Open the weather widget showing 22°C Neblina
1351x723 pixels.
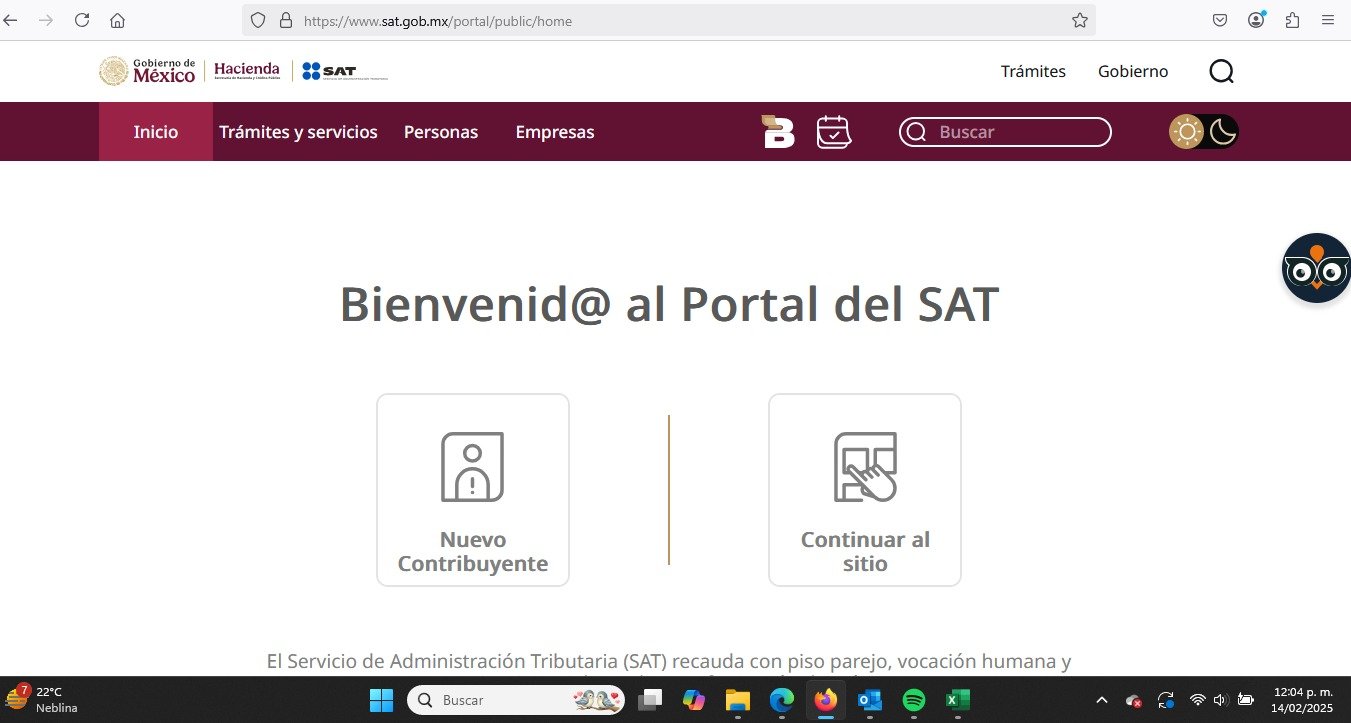(x=42, y=699)
